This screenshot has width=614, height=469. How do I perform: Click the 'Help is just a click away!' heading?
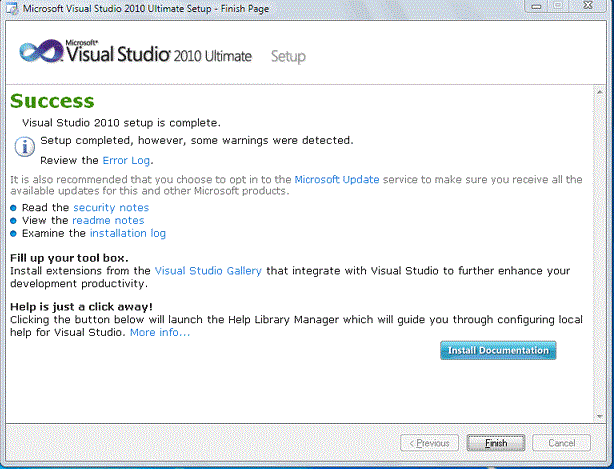click(81, 307)
